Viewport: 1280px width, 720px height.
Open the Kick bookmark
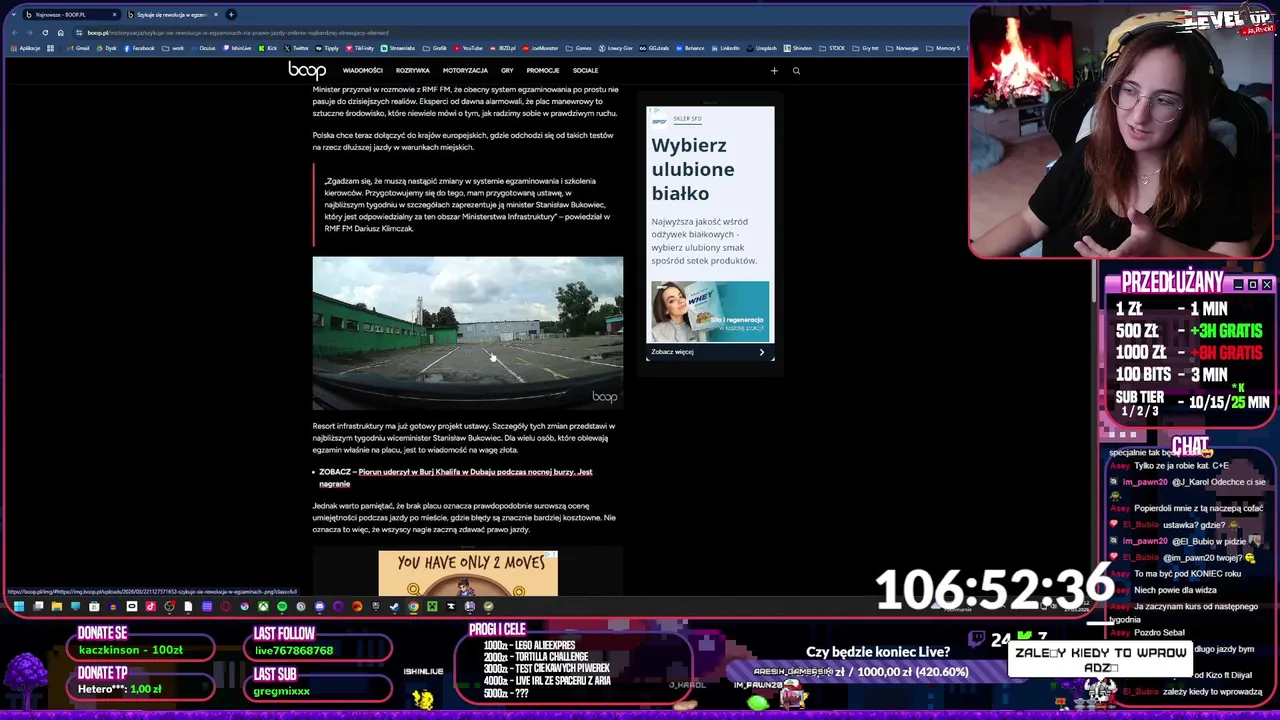tap(268, 48)
